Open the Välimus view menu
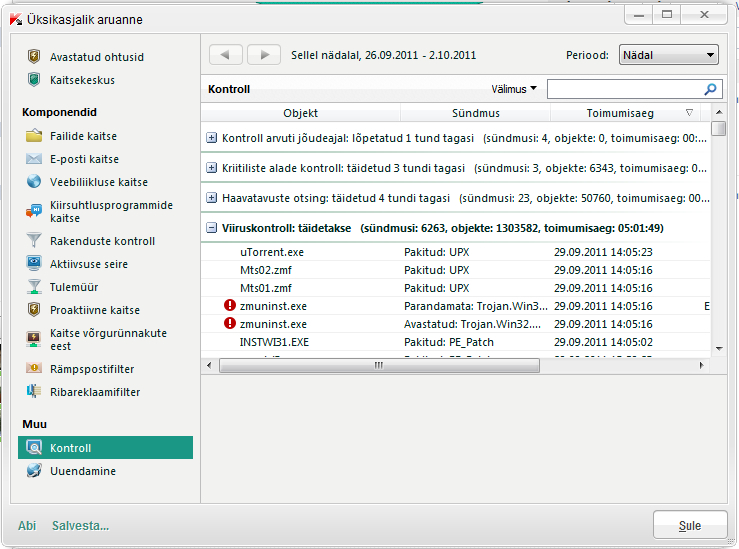Screen dimensions: 739x549 514,89
